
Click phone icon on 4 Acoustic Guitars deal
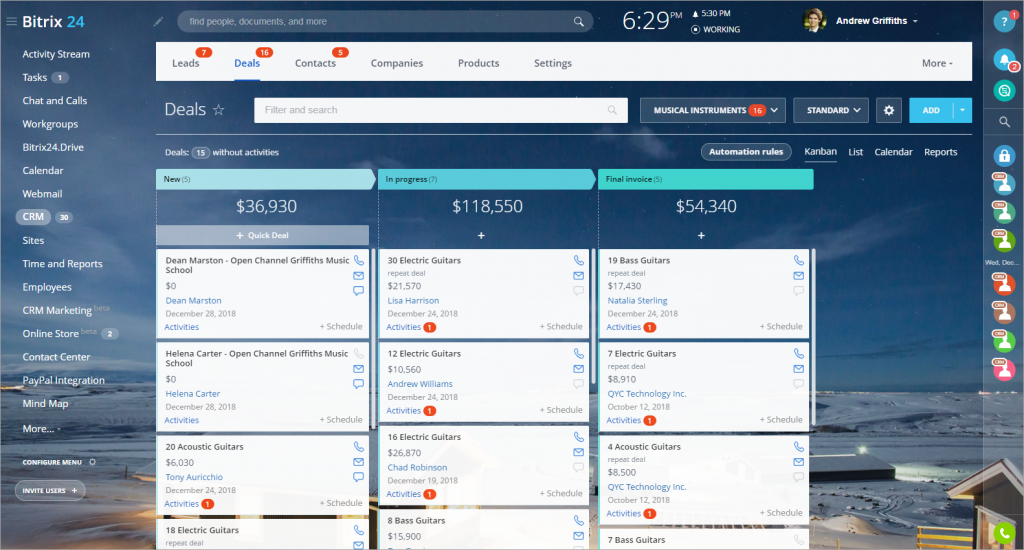click(799, 447)
